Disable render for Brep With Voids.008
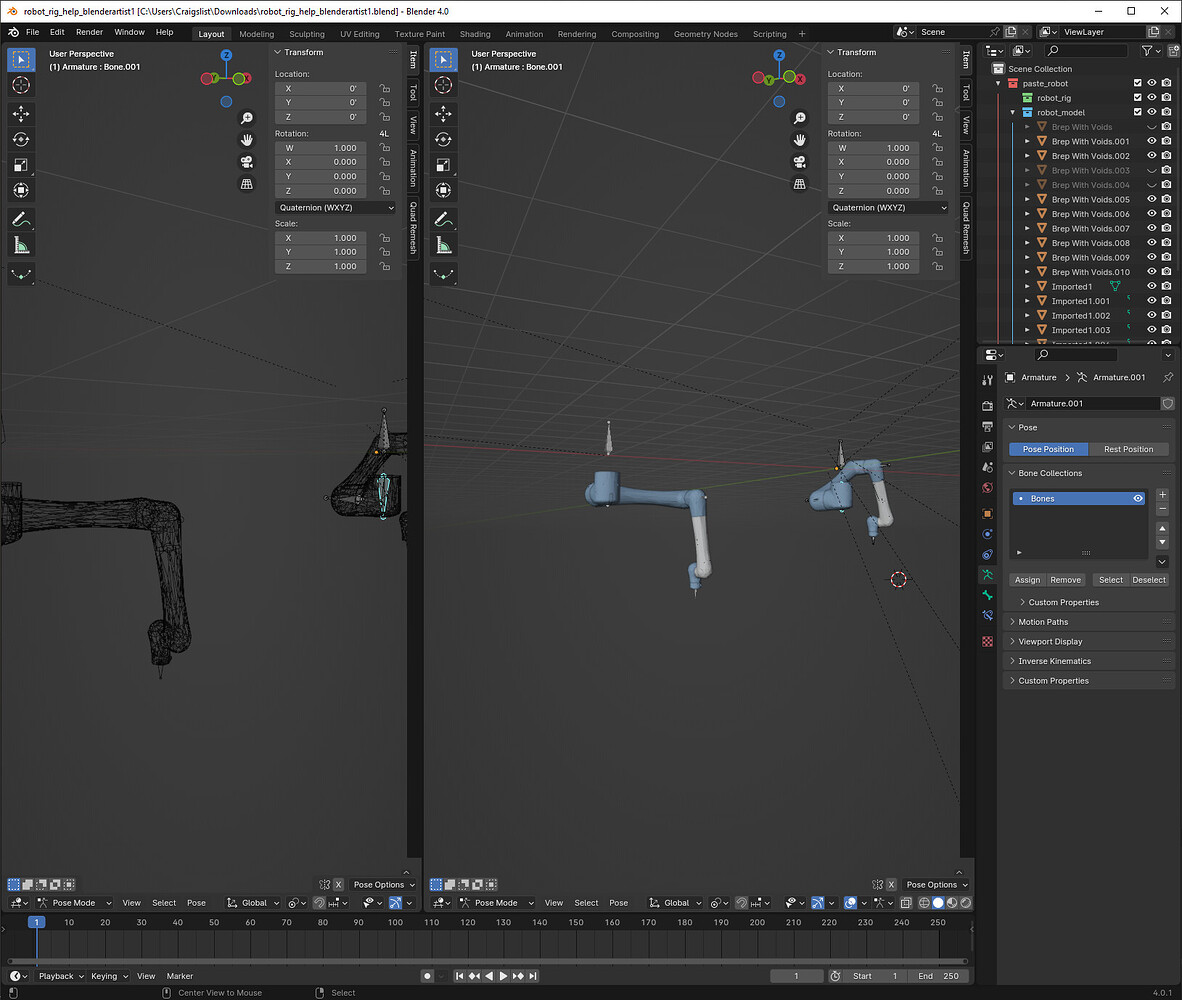 click(1166, 243)
